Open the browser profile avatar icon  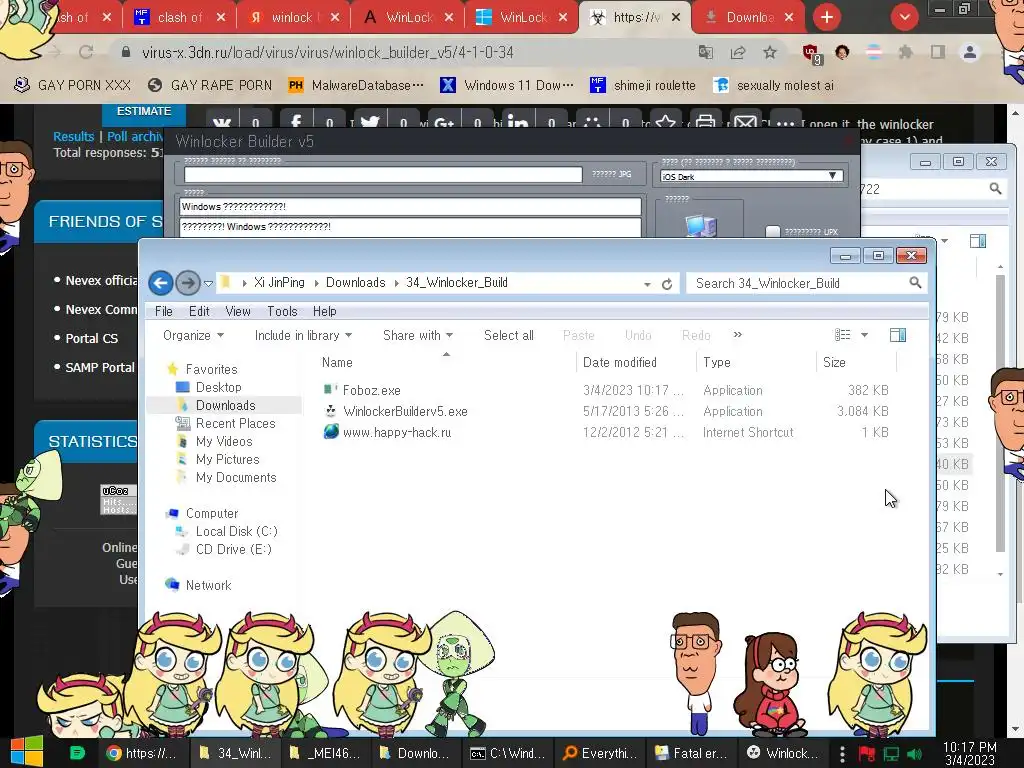tap(970, 52)
